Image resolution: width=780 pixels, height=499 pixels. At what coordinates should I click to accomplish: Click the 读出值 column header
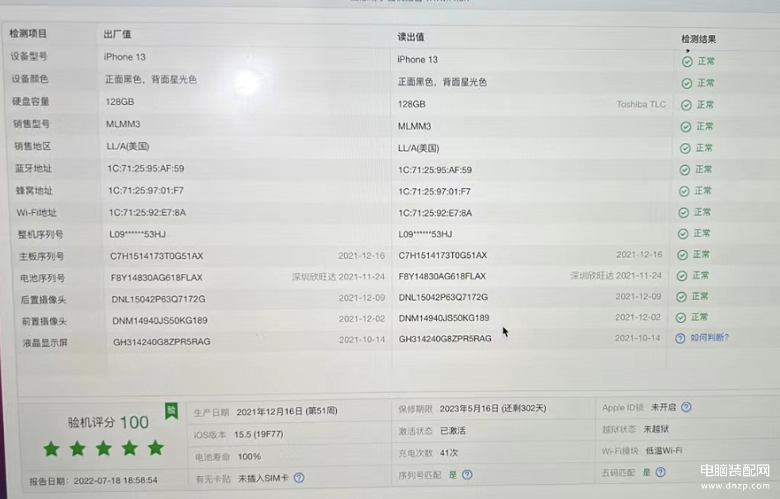click(x=410, y=37)
